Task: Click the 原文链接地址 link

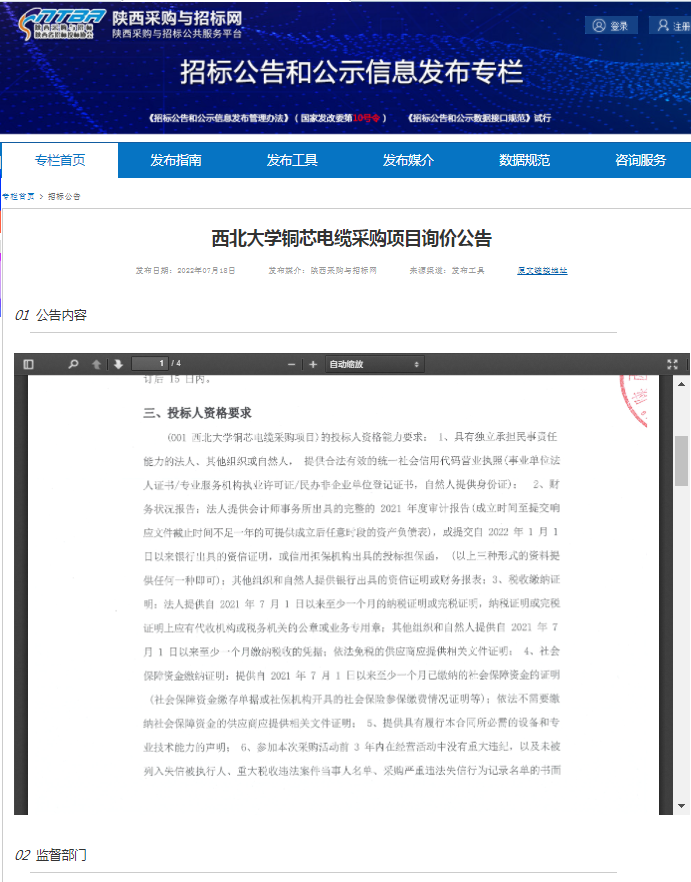Action: coord(541,270)
